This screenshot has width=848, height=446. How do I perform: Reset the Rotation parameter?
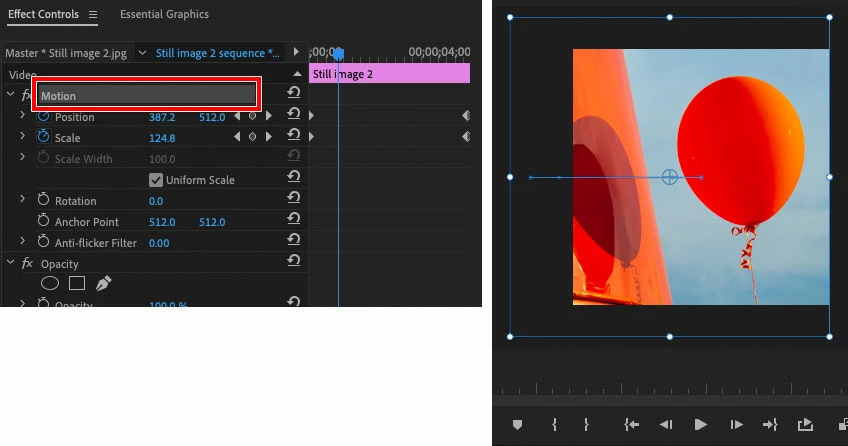(x=294, y=198)
